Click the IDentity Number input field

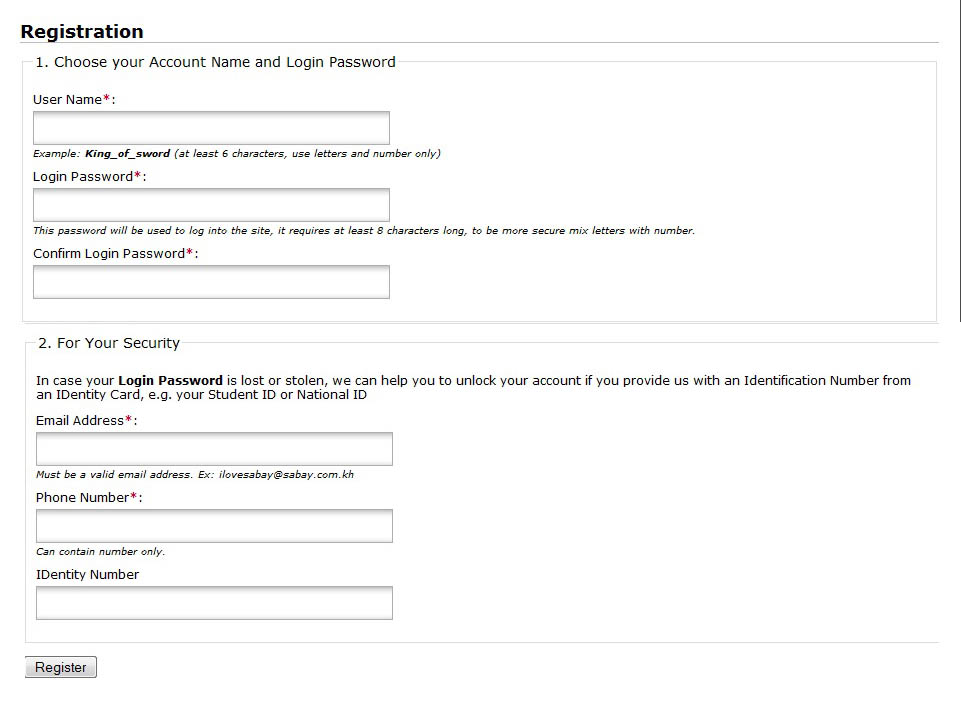point(212,602)
